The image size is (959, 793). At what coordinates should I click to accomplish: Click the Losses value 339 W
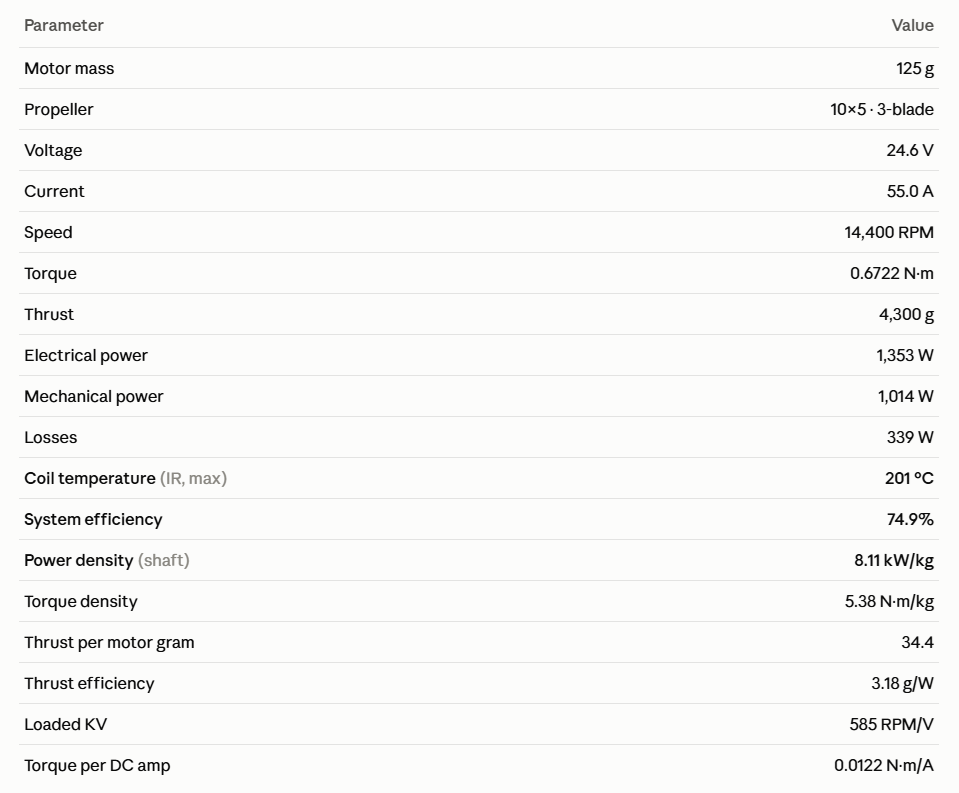[909, 437]
